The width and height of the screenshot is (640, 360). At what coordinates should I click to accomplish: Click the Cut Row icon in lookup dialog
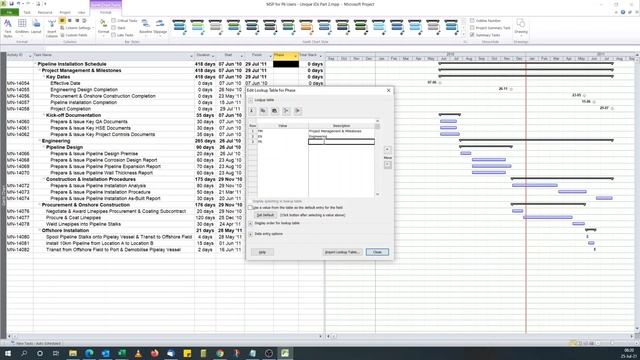pyautogui.click(x=252, y=111)
